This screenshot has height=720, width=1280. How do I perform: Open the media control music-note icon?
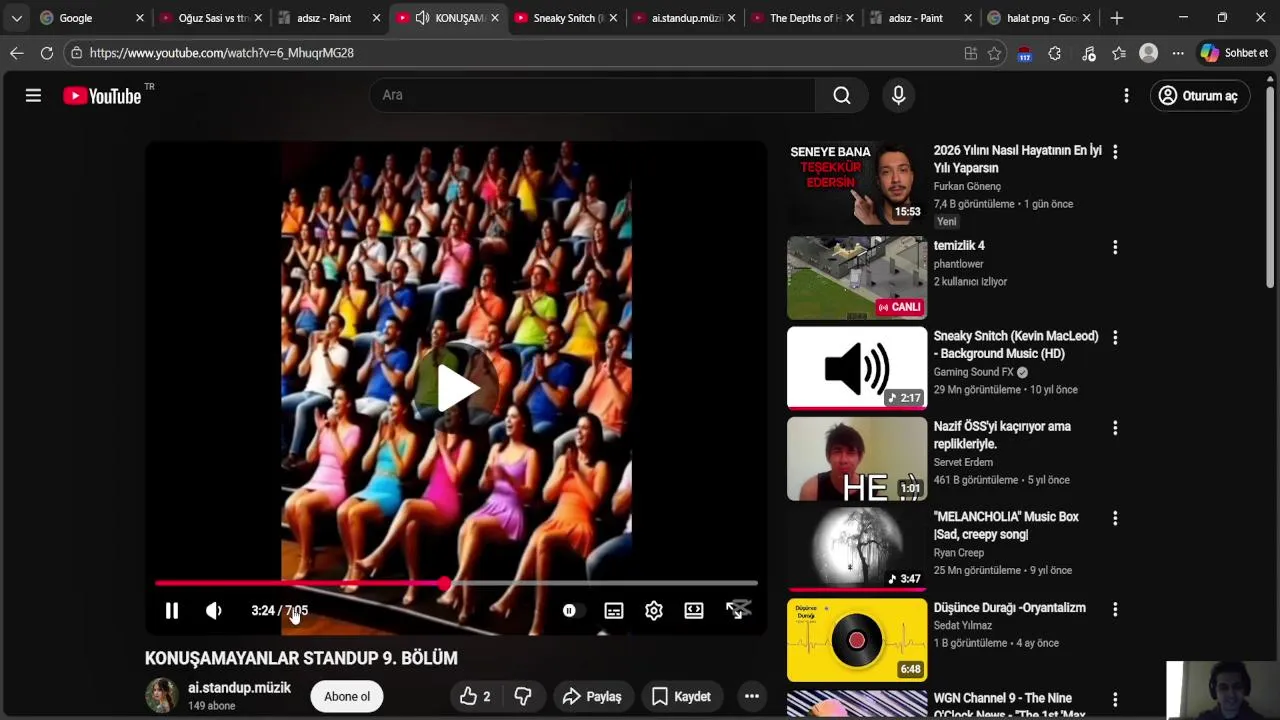(x=1089, y=54)
